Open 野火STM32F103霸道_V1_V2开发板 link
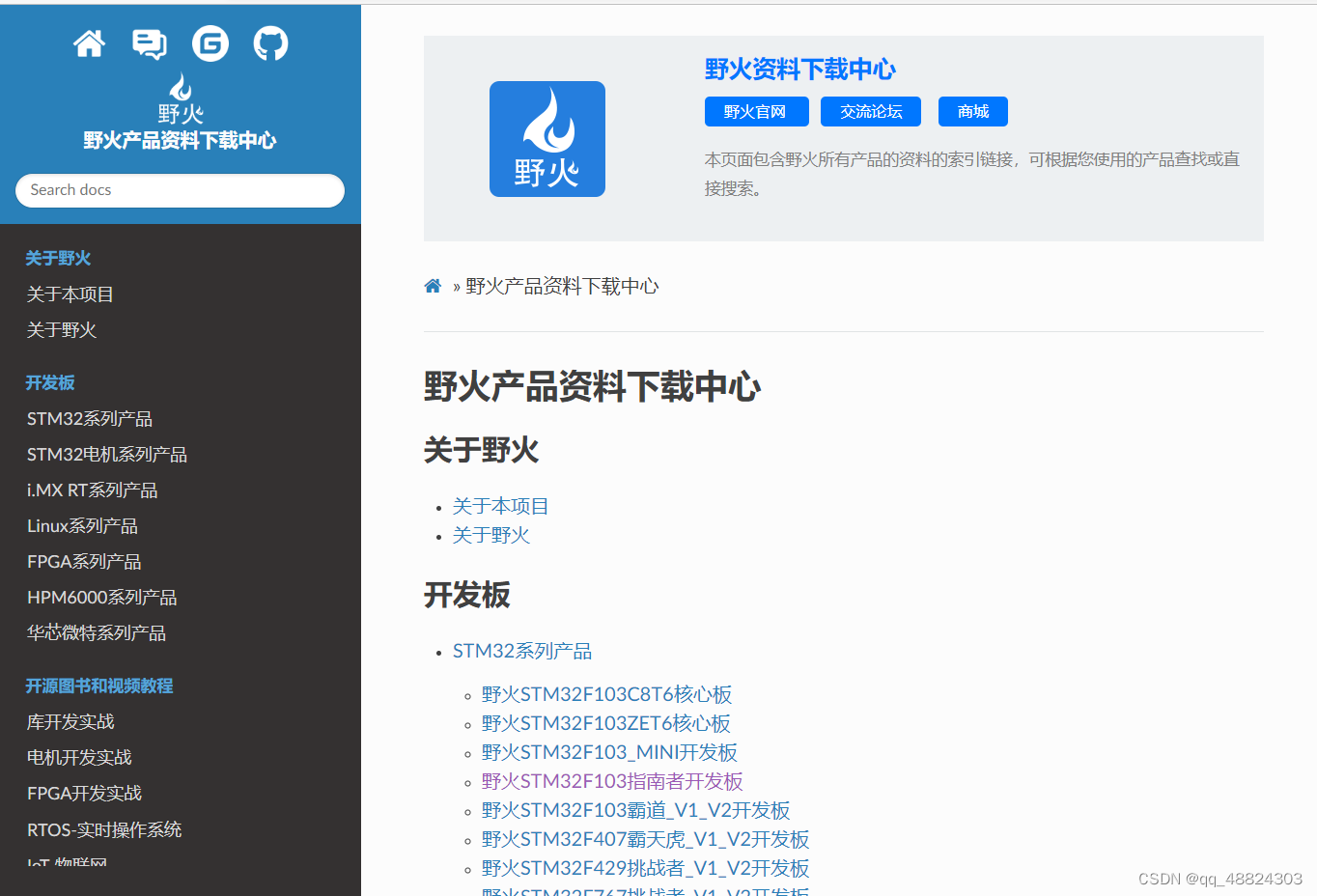 tap(636, 810)
